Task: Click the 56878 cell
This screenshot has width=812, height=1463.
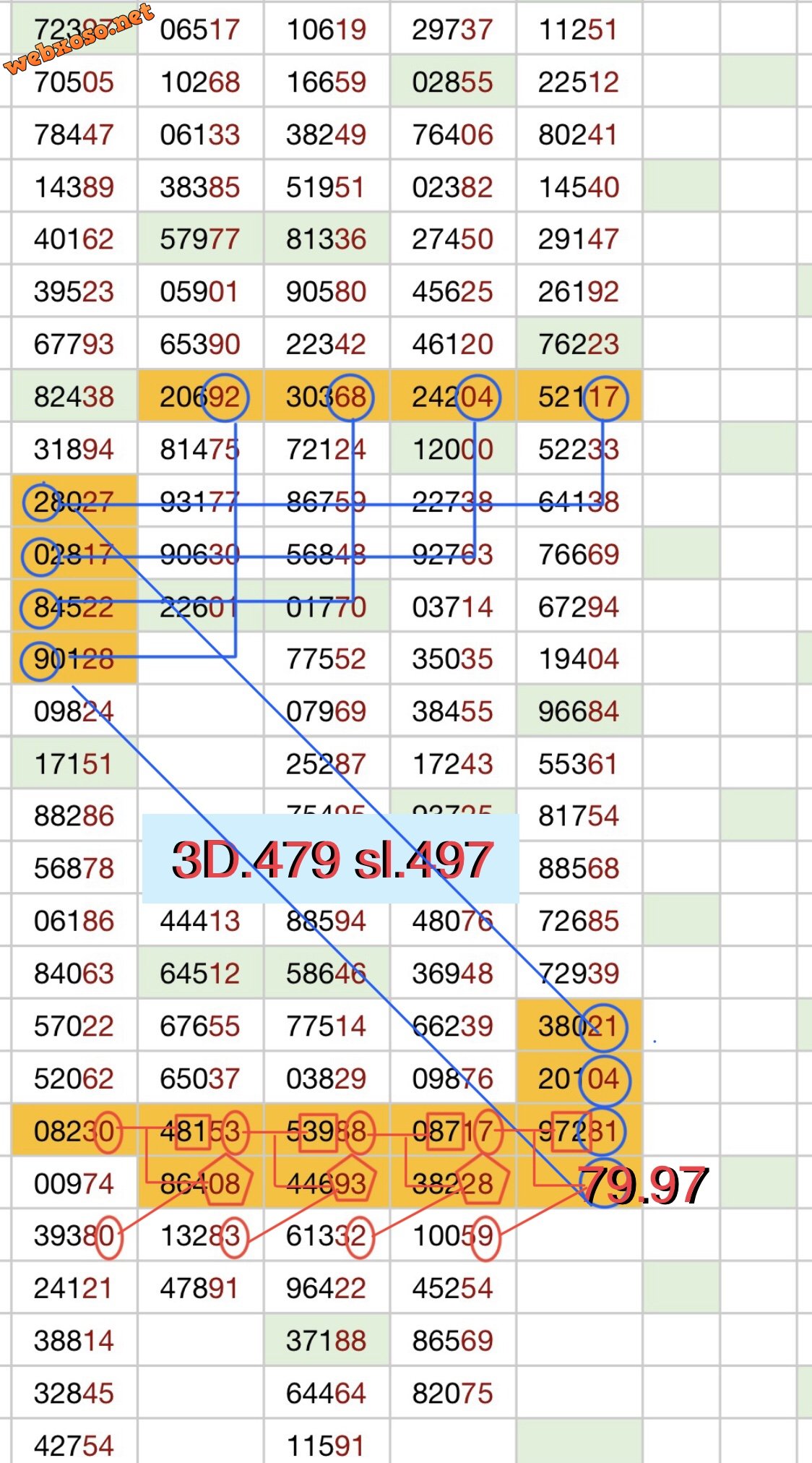Action: (74, 868)
